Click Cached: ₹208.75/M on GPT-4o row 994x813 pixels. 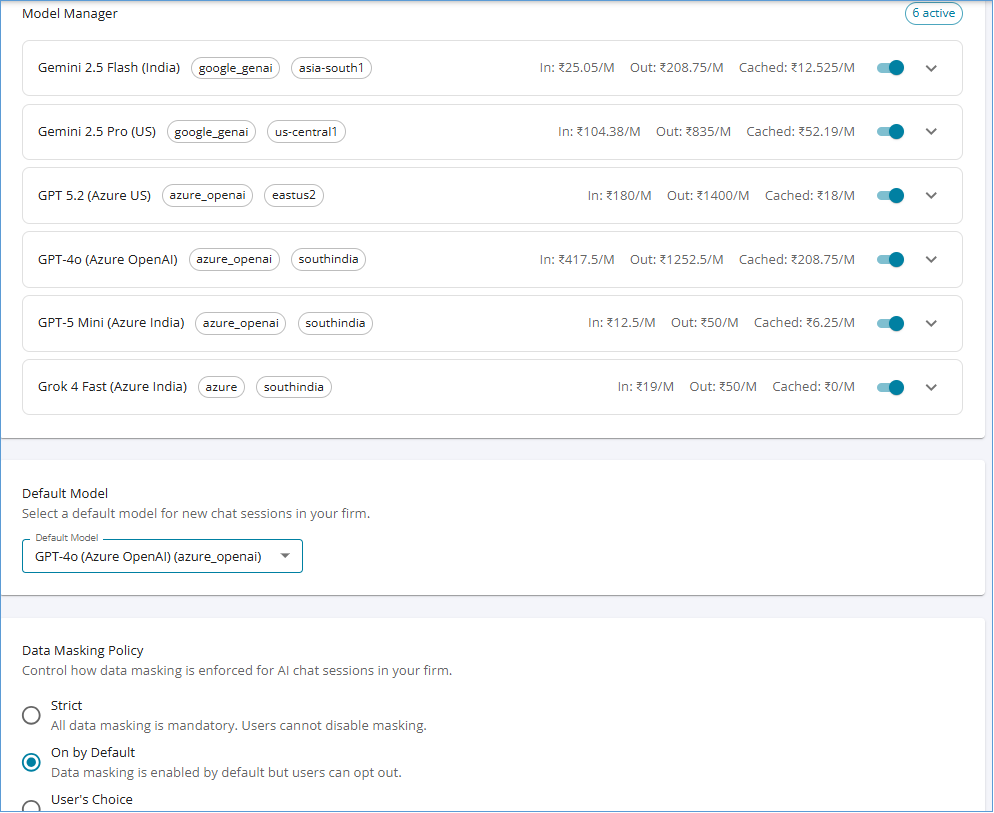(x=796, y=259)
